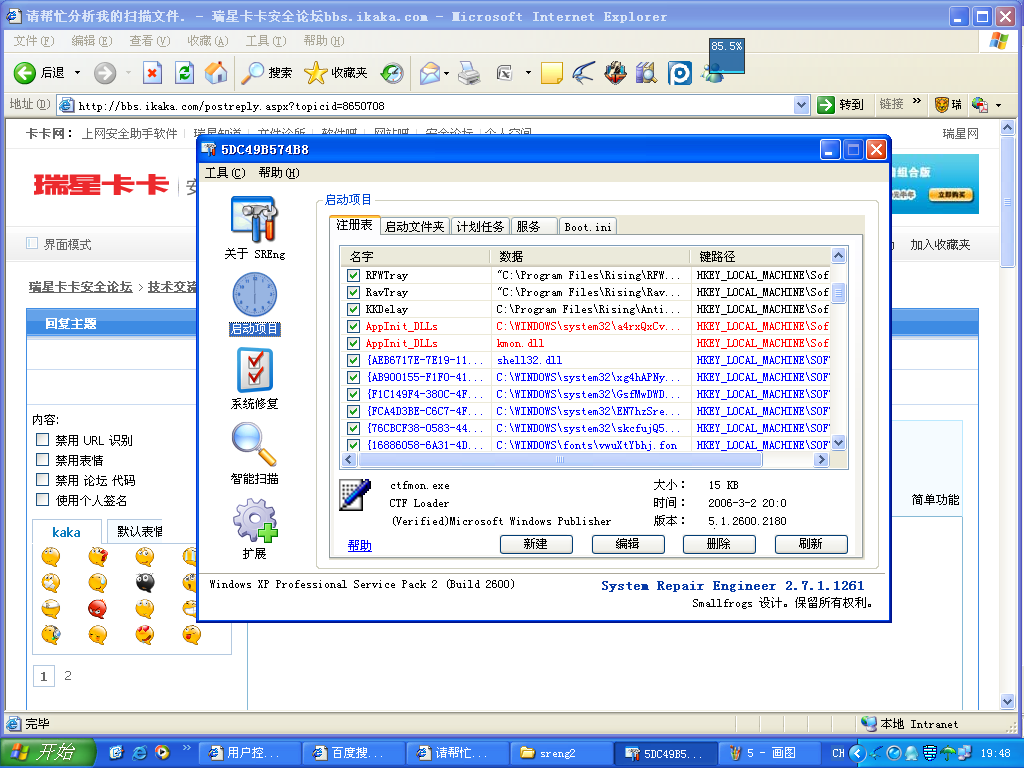
Task: Click IE 转到 go button
Action: tap(841, 104)
